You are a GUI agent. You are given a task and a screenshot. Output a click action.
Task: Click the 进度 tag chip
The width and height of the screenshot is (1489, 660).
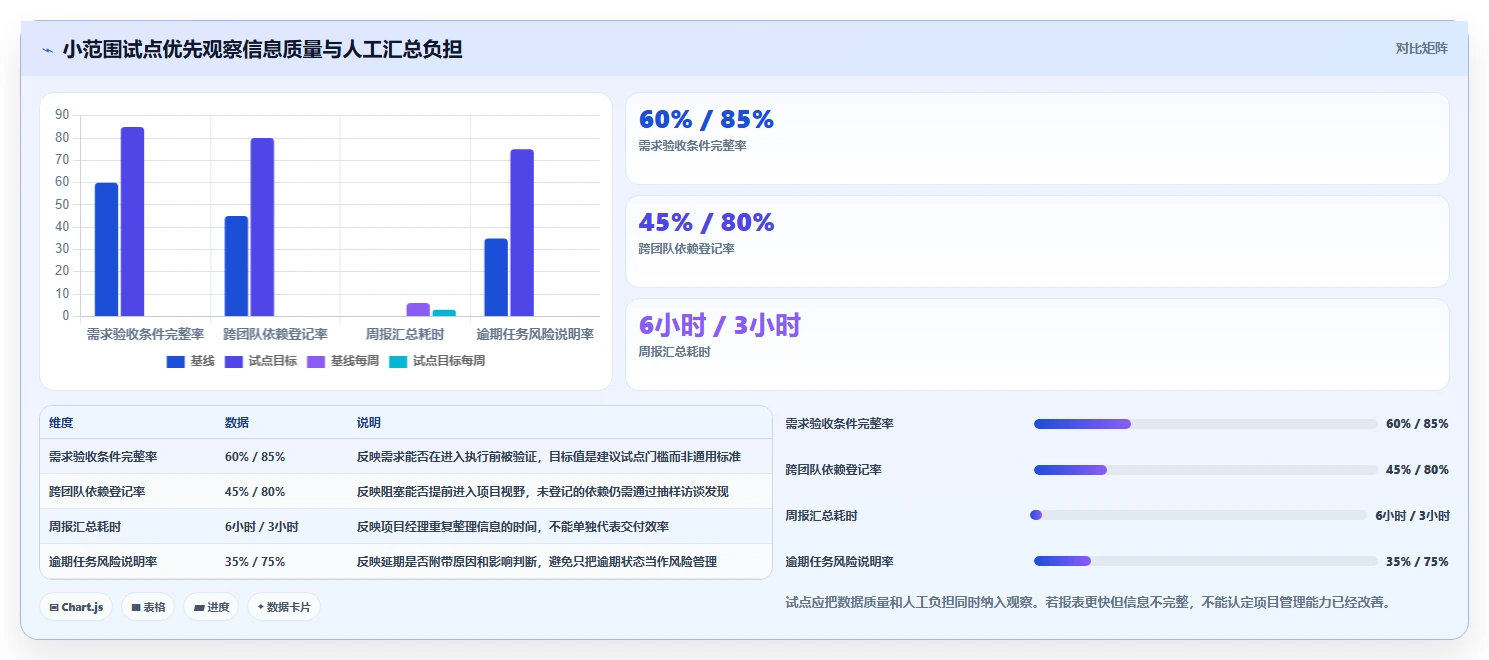[210, 607]
